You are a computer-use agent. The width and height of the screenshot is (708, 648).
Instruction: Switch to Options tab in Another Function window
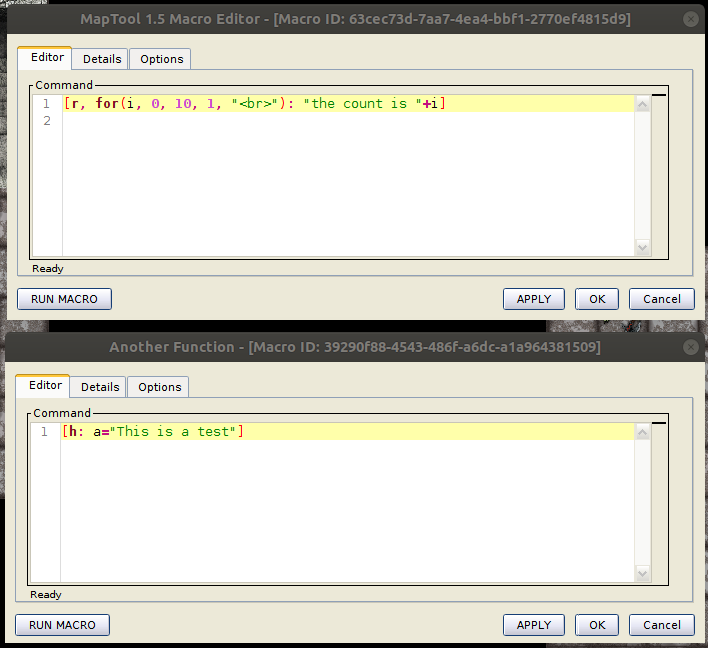(x=158, y=387)
